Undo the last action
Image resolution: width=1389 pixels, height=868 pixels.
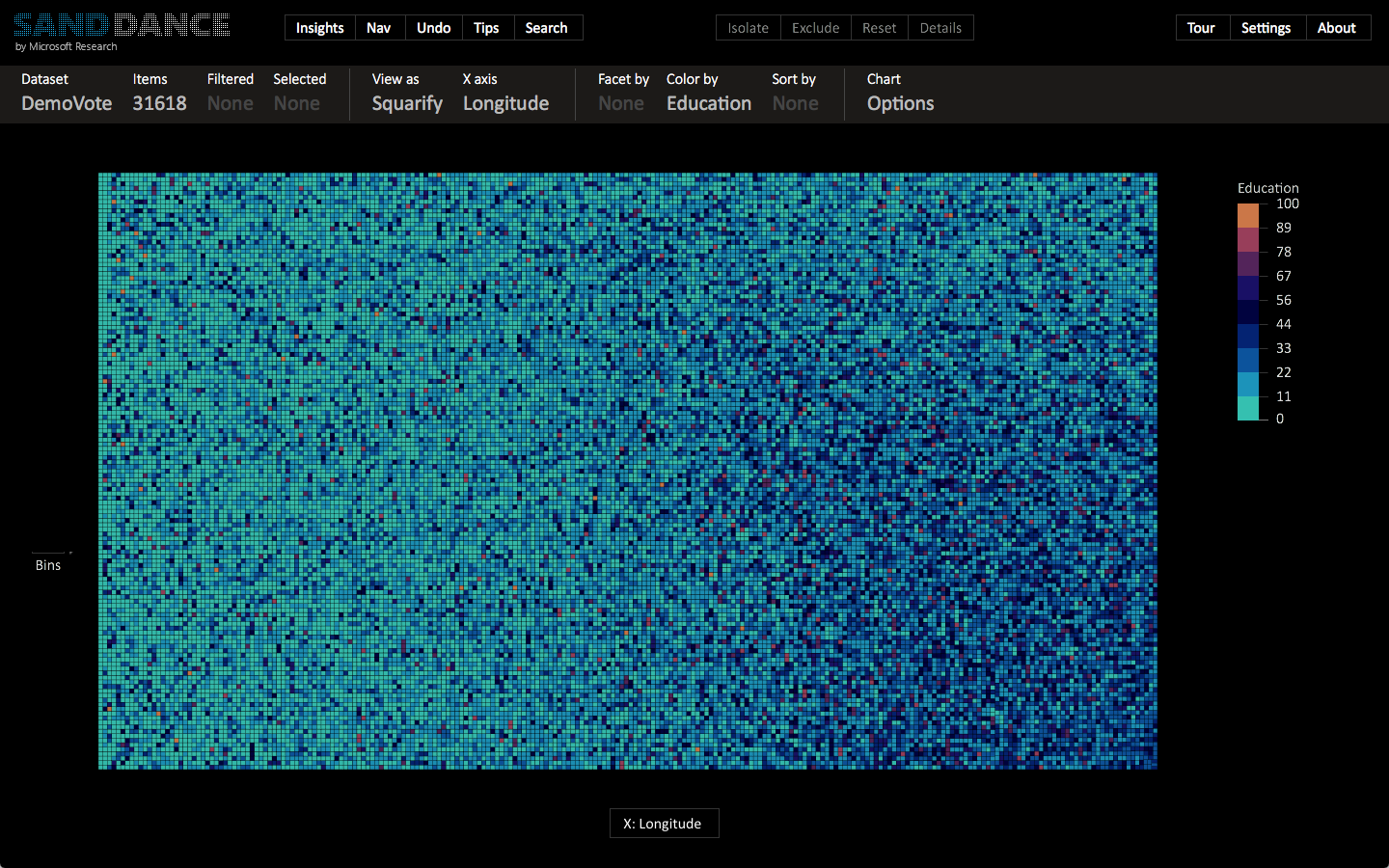point(433,27)
